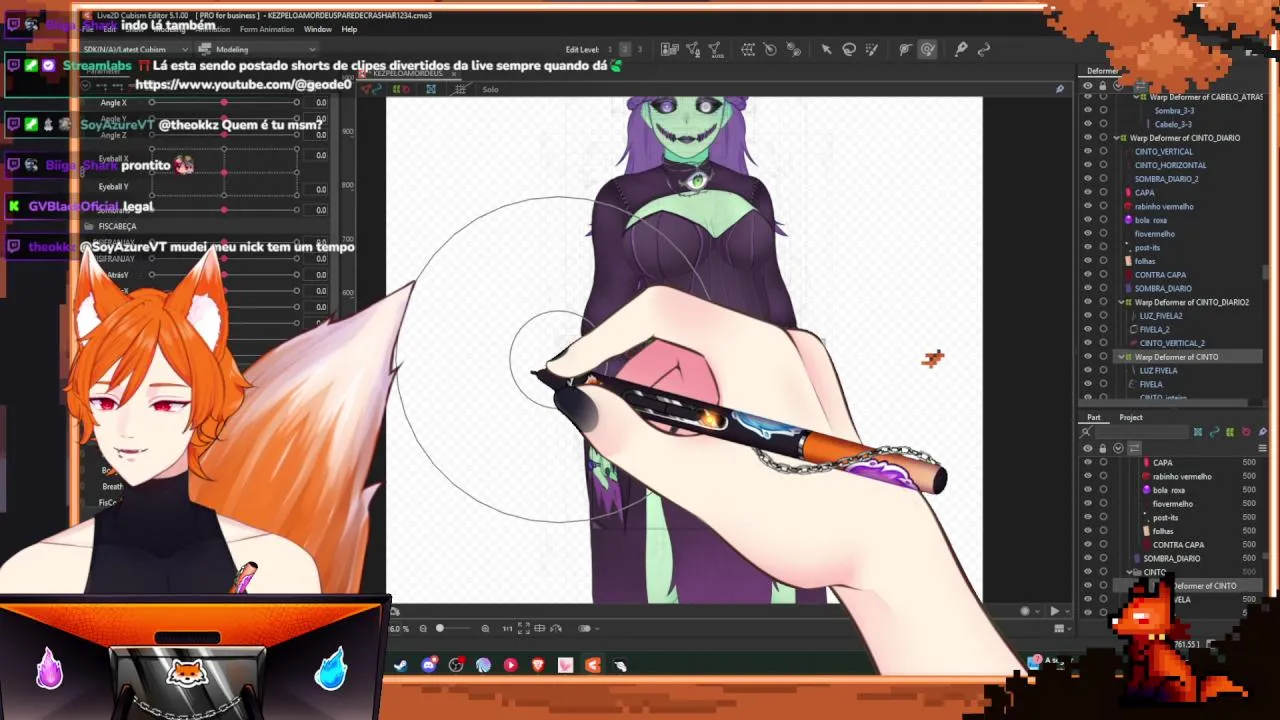Hide CINTO_HORIZONTAL in Deformer panel

coord(1088,165)
